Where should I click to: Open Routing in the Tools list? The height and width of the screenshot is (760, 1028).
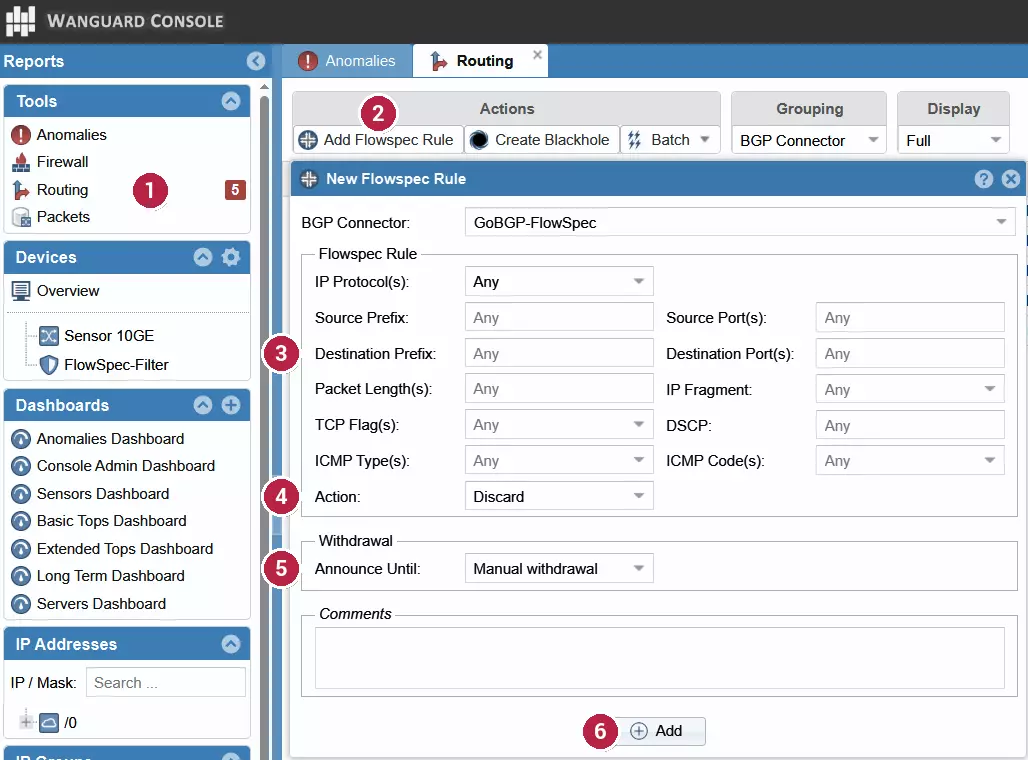(62, 190)
